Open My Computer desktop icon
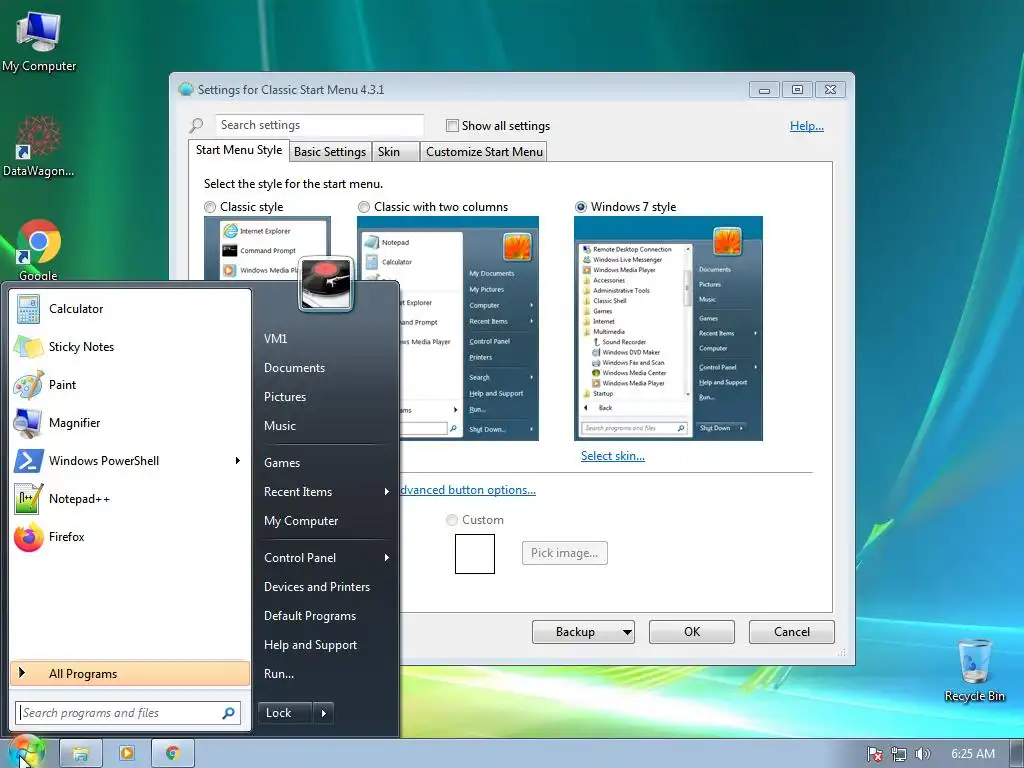The image size is (1024, 768). (39, 42)
